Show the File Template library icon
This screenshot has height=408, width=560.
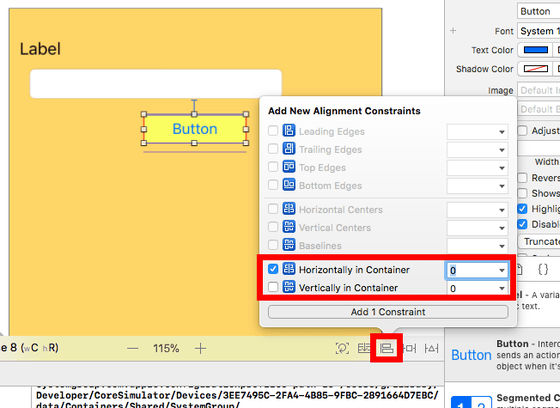[519, 269]
